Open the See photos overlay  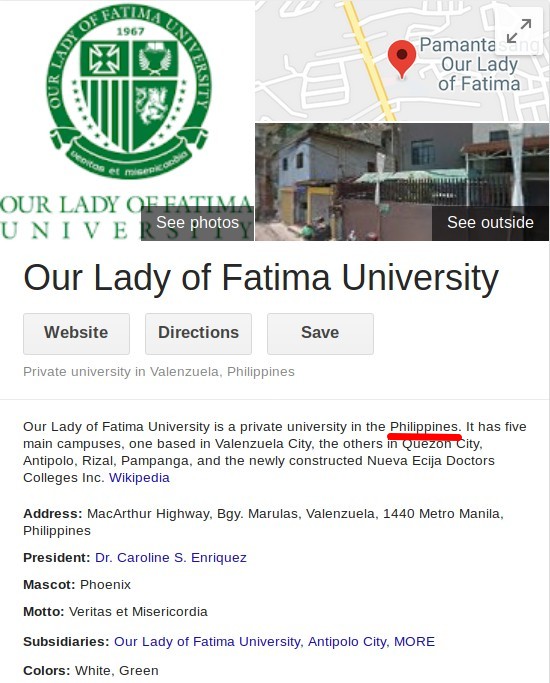click(197, 223)
